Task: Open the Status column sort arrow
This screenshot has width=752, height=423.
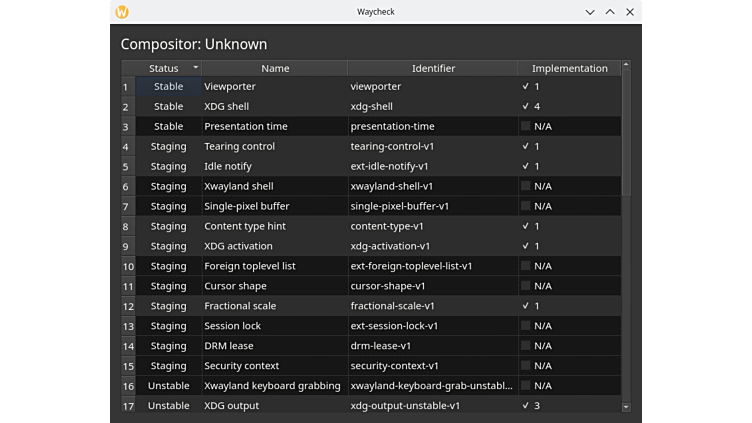Action: pos(195,68)
